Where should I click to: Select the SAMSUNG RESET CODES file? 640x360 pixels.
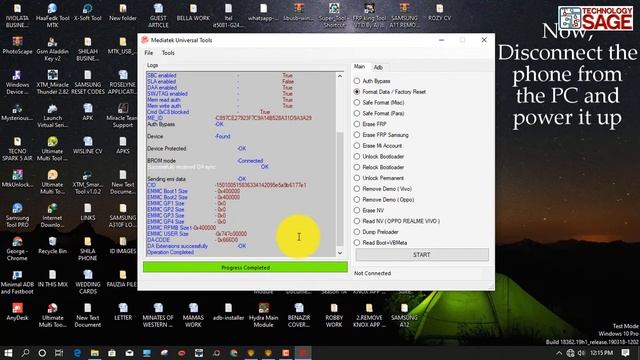coord(87,82)
